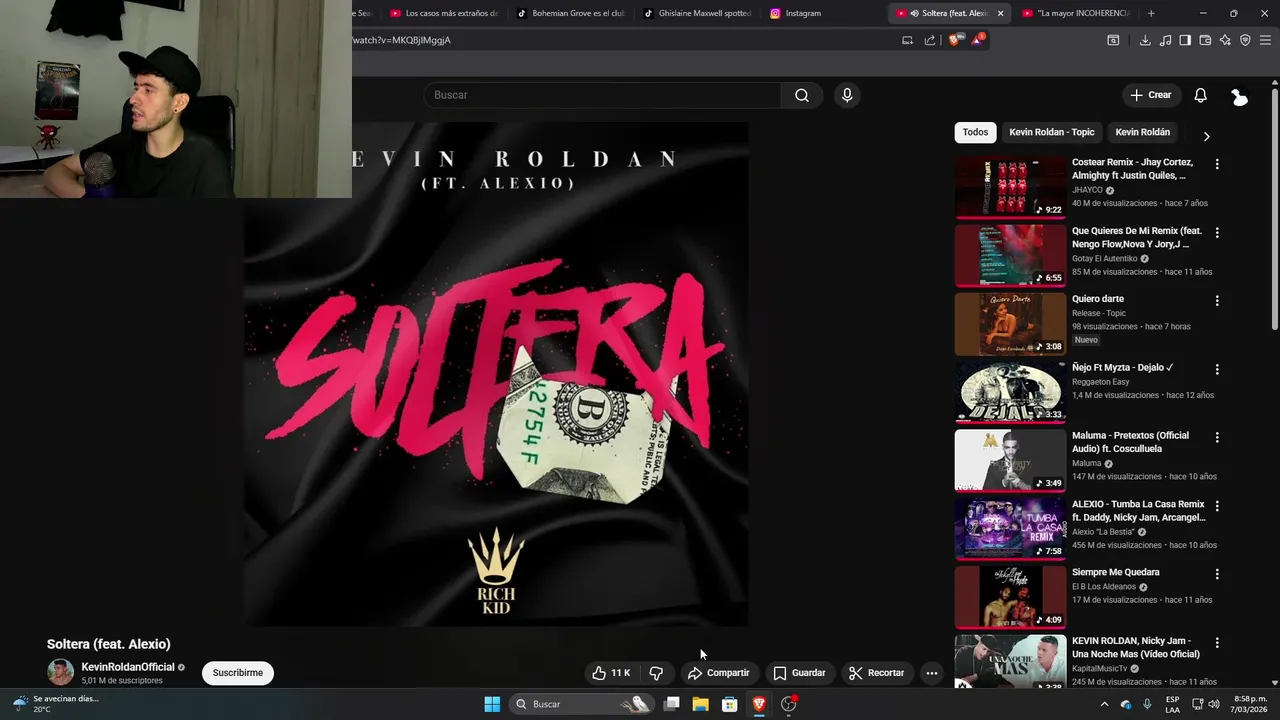1280x720 pixels.
Task: Like the Soltera video
Action: 611,673
